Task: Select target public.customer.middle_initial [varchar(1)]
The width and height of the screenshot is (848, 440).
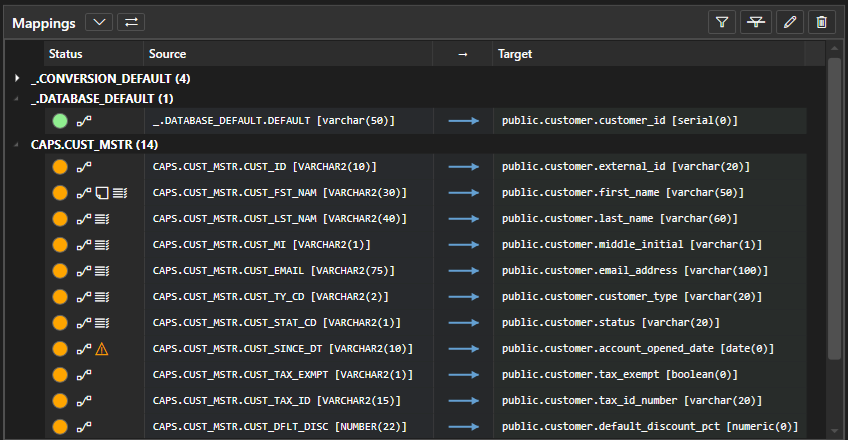Action: (632, 245)
